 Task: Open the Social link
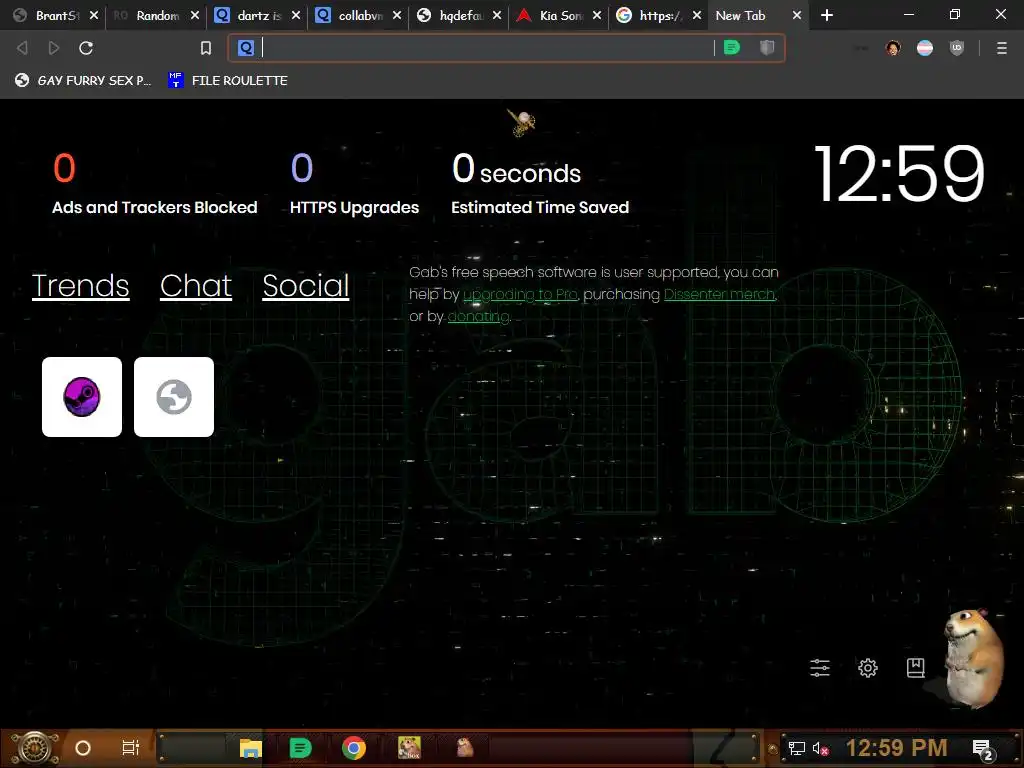pyautogui.click(x=306, y=285)
